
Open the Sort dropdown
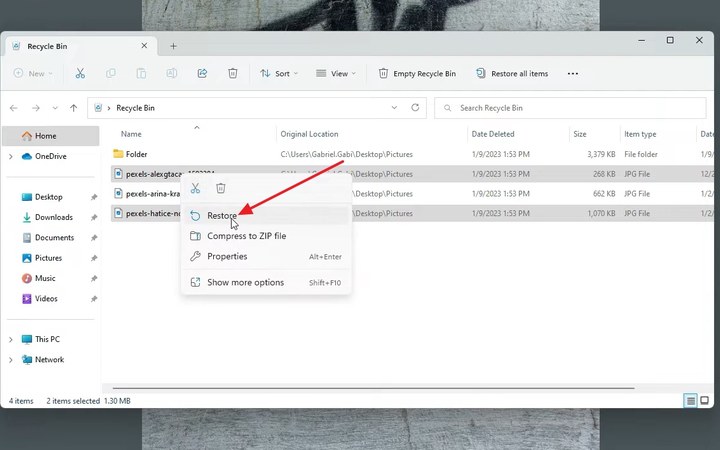(279, 73)
